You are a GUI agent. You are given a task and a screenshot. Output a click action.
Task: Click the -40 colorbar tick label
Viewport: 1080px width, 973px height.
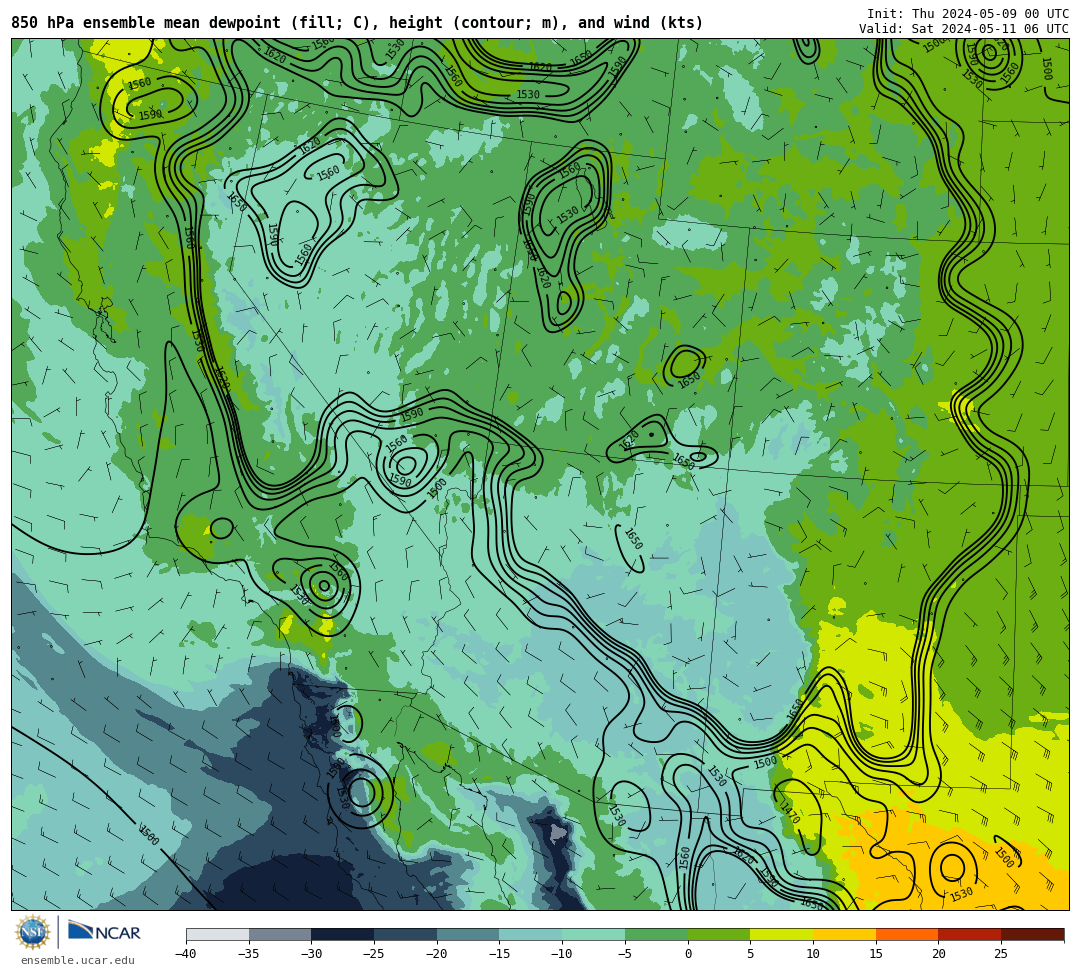coord(186,954)
